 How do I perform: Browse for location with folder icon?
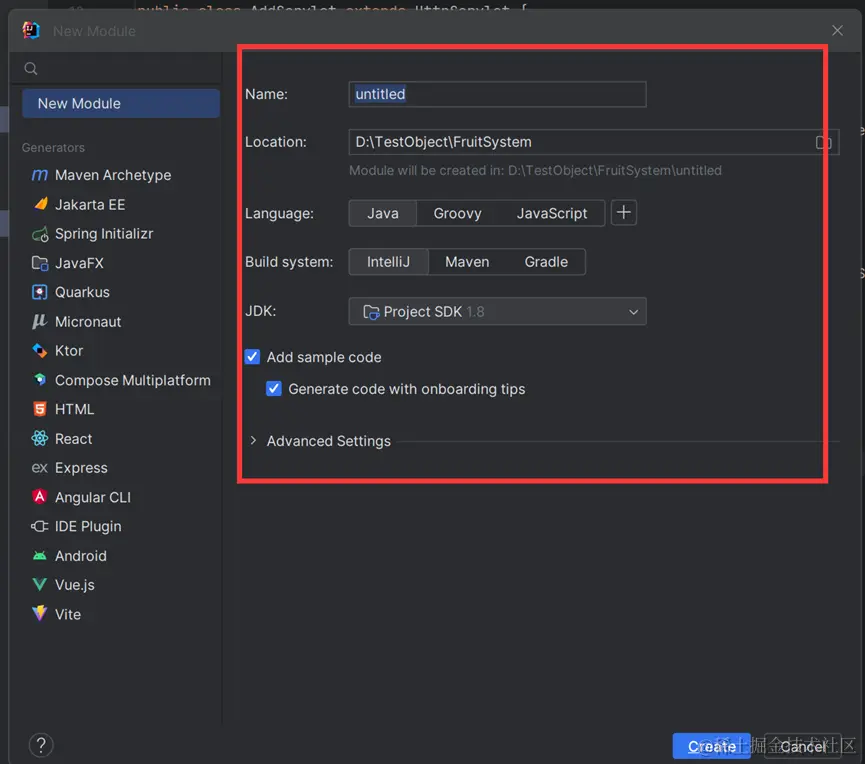tap(824, 142)
